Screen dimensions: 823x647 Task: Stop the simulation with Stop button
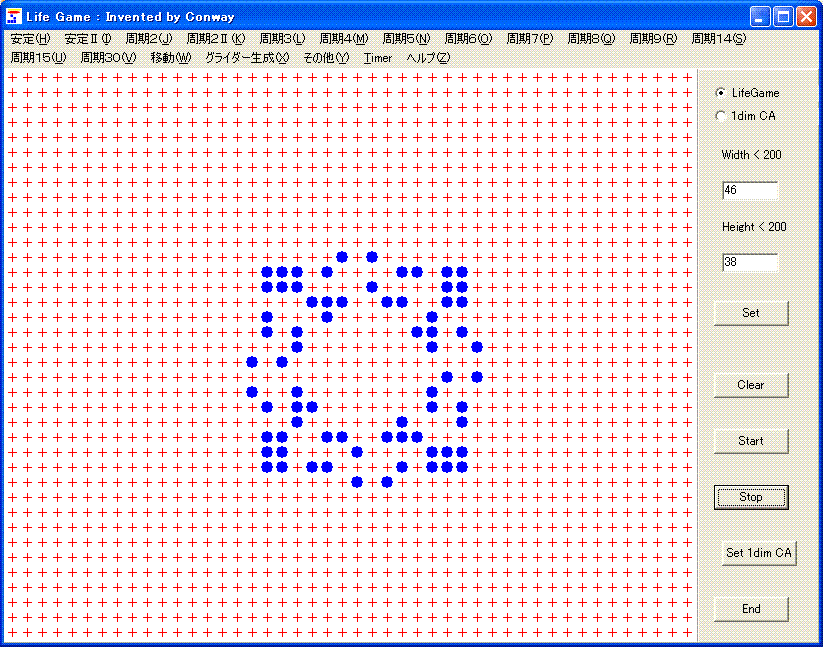click(751, 497)
